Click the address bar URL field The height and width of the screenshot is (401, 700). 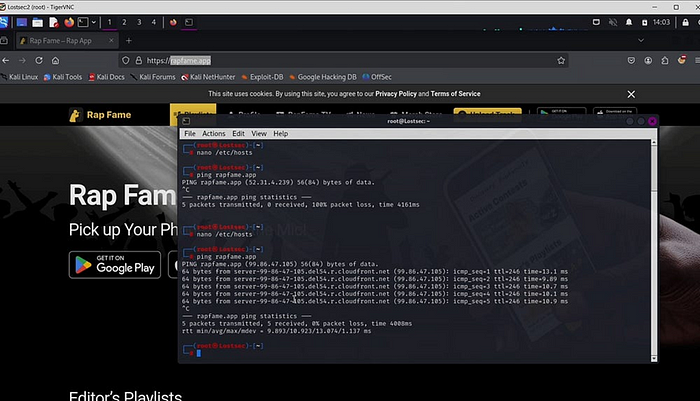[x=344, y=60]
